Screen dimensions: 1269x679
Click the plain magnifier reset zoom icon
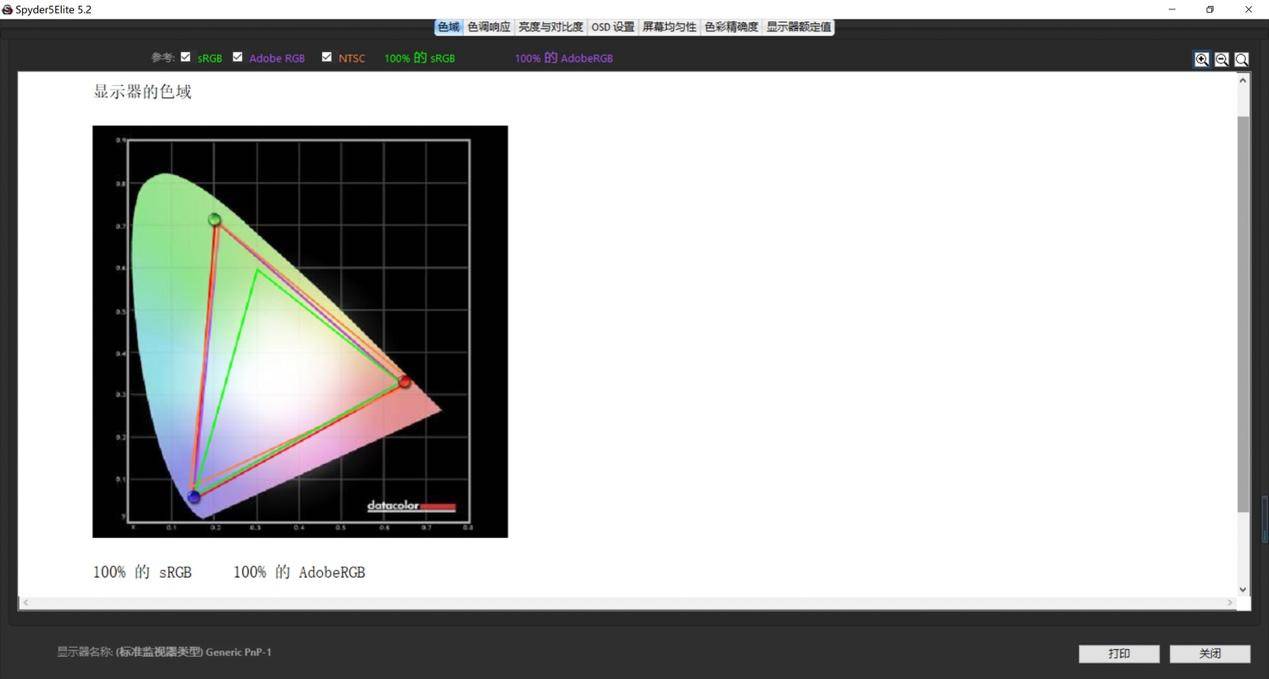(x=1241, y=59)
